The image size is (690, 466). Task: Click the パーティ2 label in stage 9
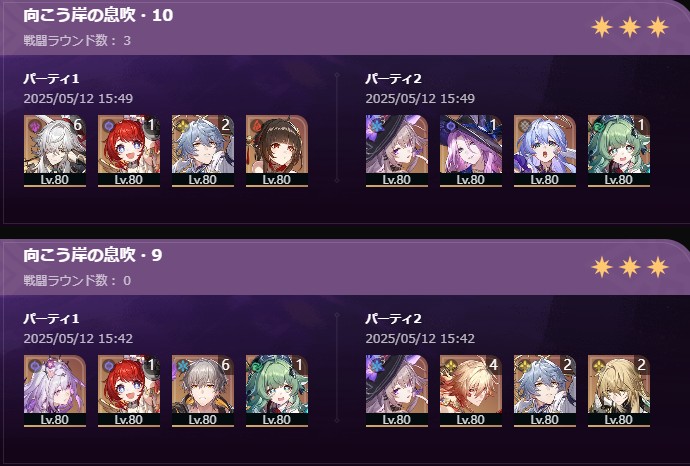[x=393, y=319]
